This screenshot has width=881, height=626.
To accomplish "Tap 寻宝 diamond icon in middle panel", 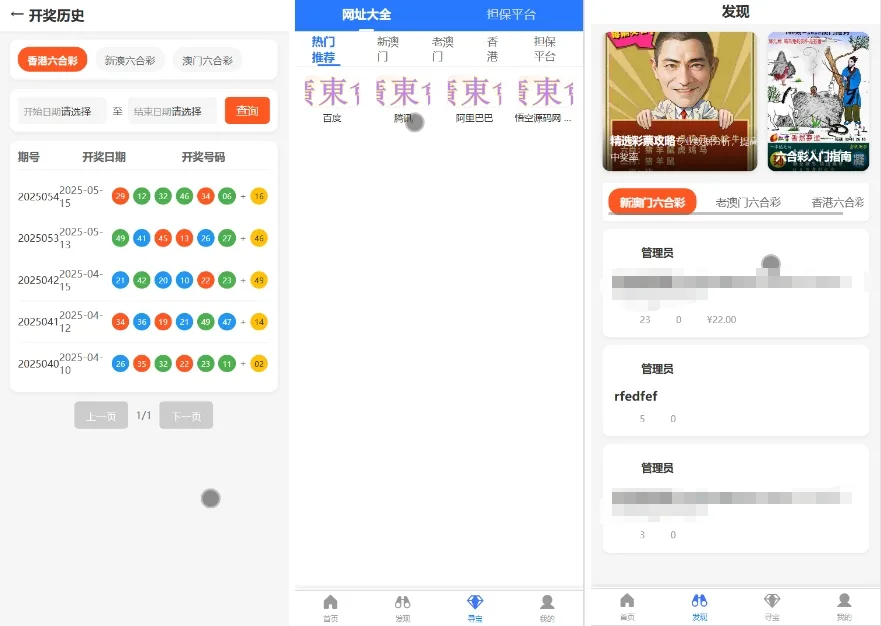I will click(474, 607).
